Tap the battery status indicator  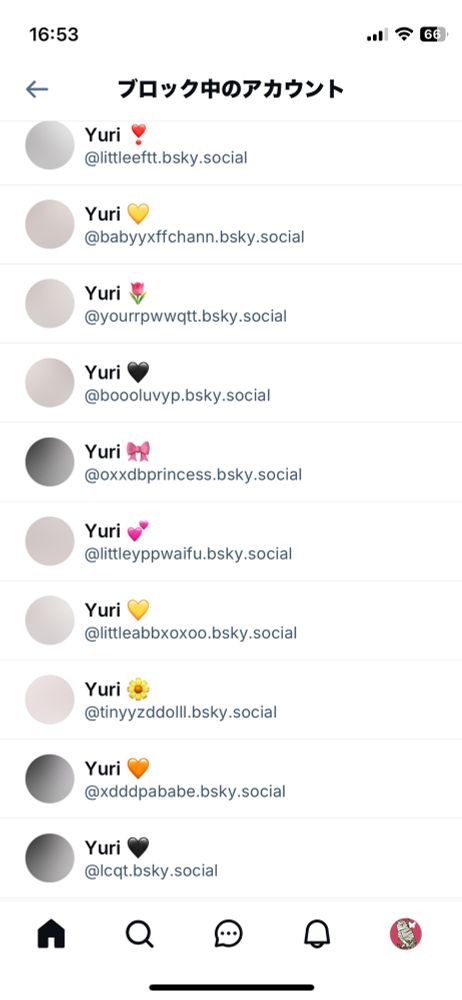(x=433, y=34)
